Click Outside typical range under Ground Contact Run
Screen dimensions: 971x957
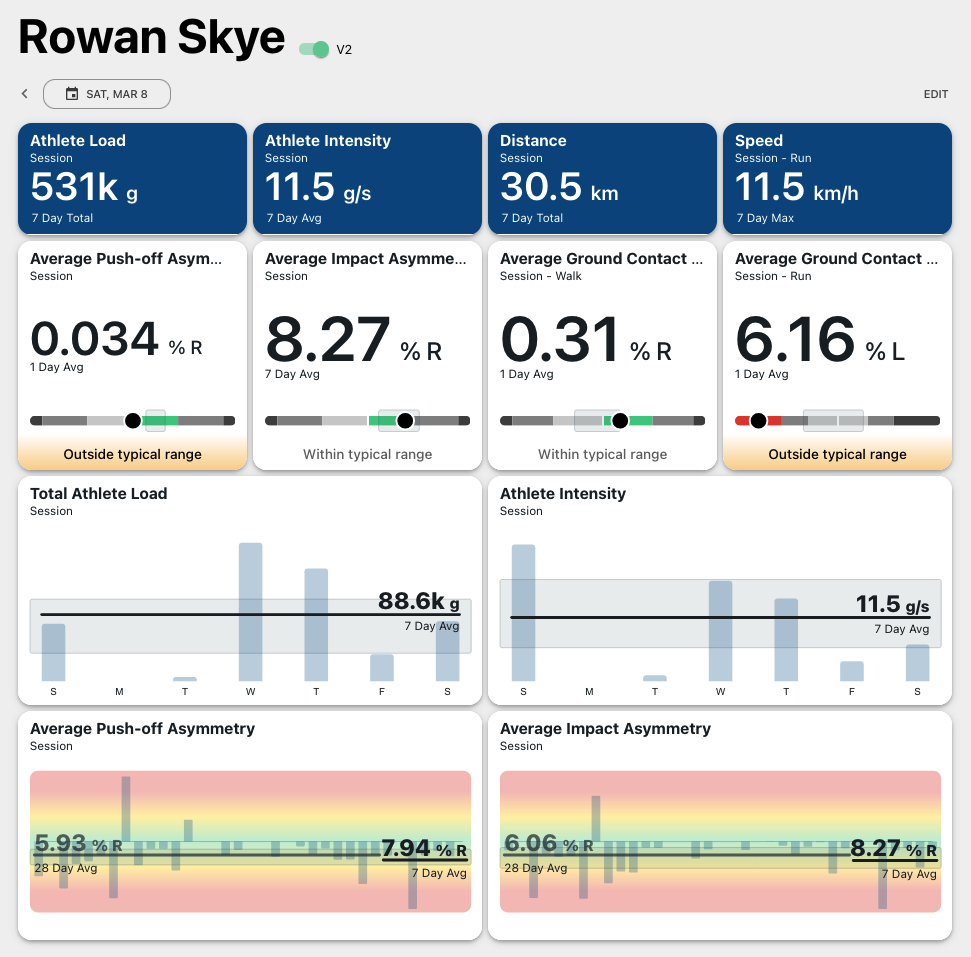click(x=837, y=454)
